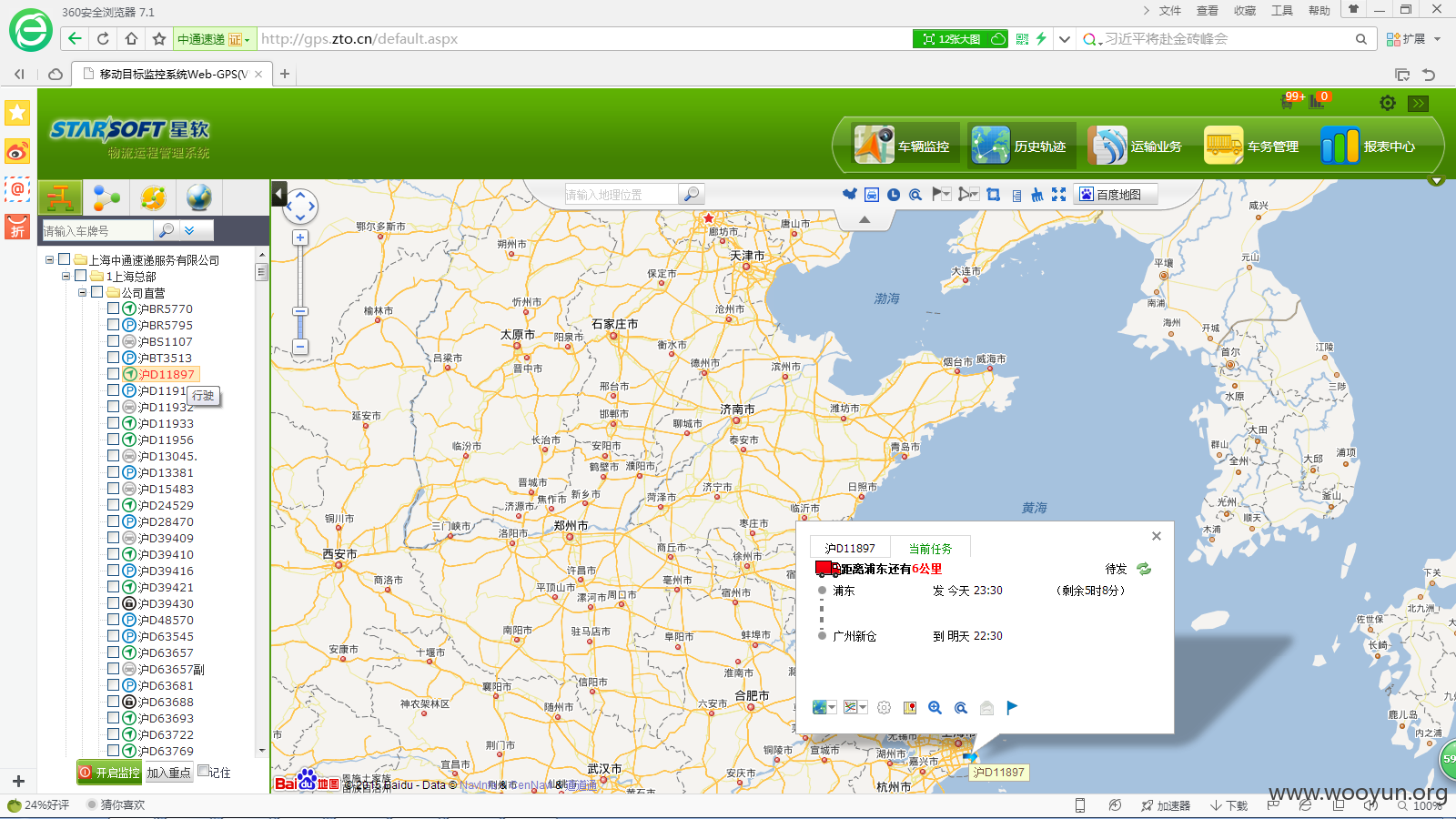Click the settings gear in green header
The image size is (1456, 819).
point(1388,103)
